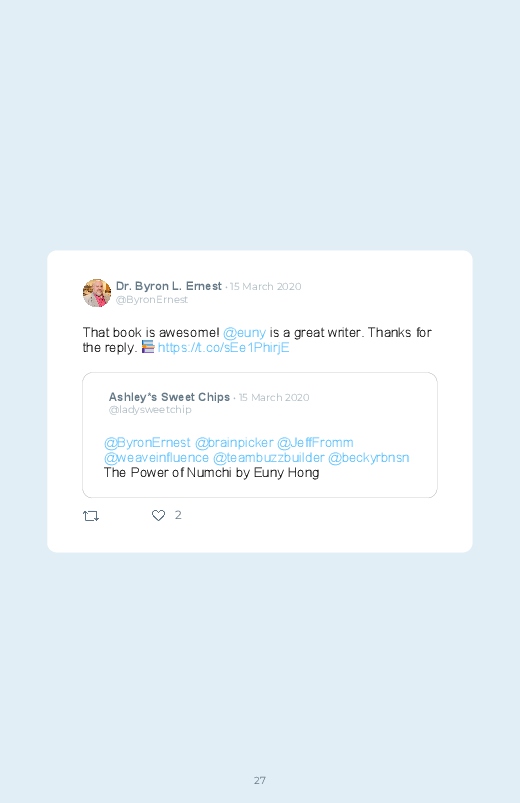
Task: Open tweet date 15 March 2020 on Byron's tweet
Action: click(x=265, y=286)
